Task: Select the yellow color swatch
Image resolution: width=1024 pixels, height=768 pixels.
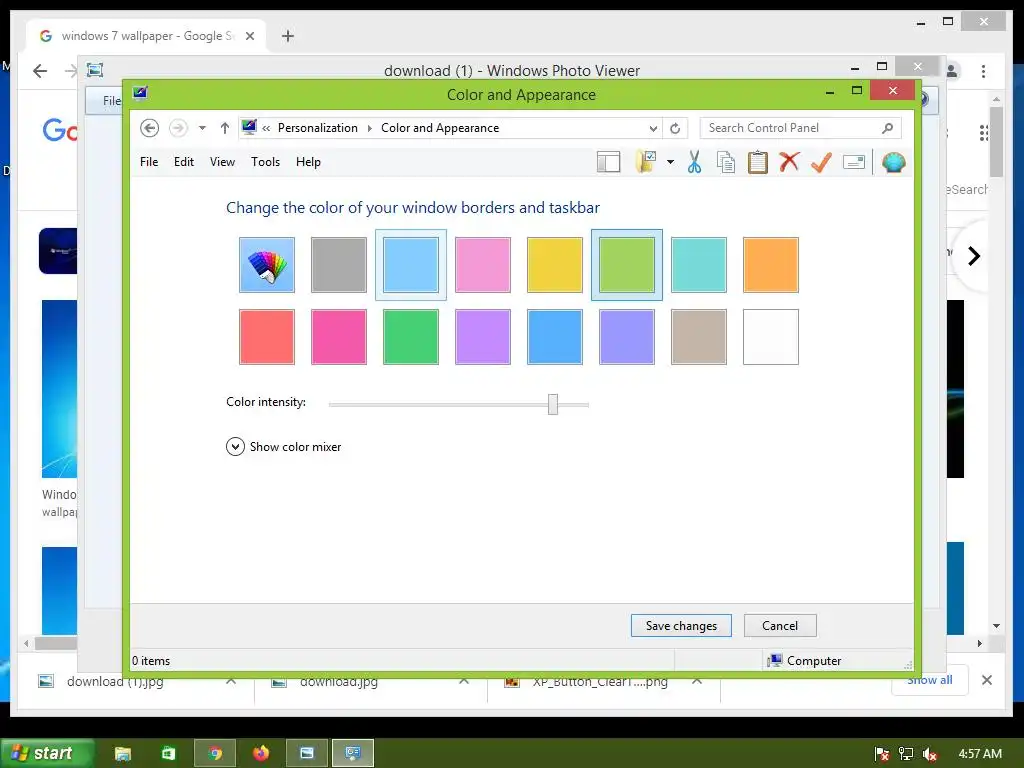Action: [554, 264]
